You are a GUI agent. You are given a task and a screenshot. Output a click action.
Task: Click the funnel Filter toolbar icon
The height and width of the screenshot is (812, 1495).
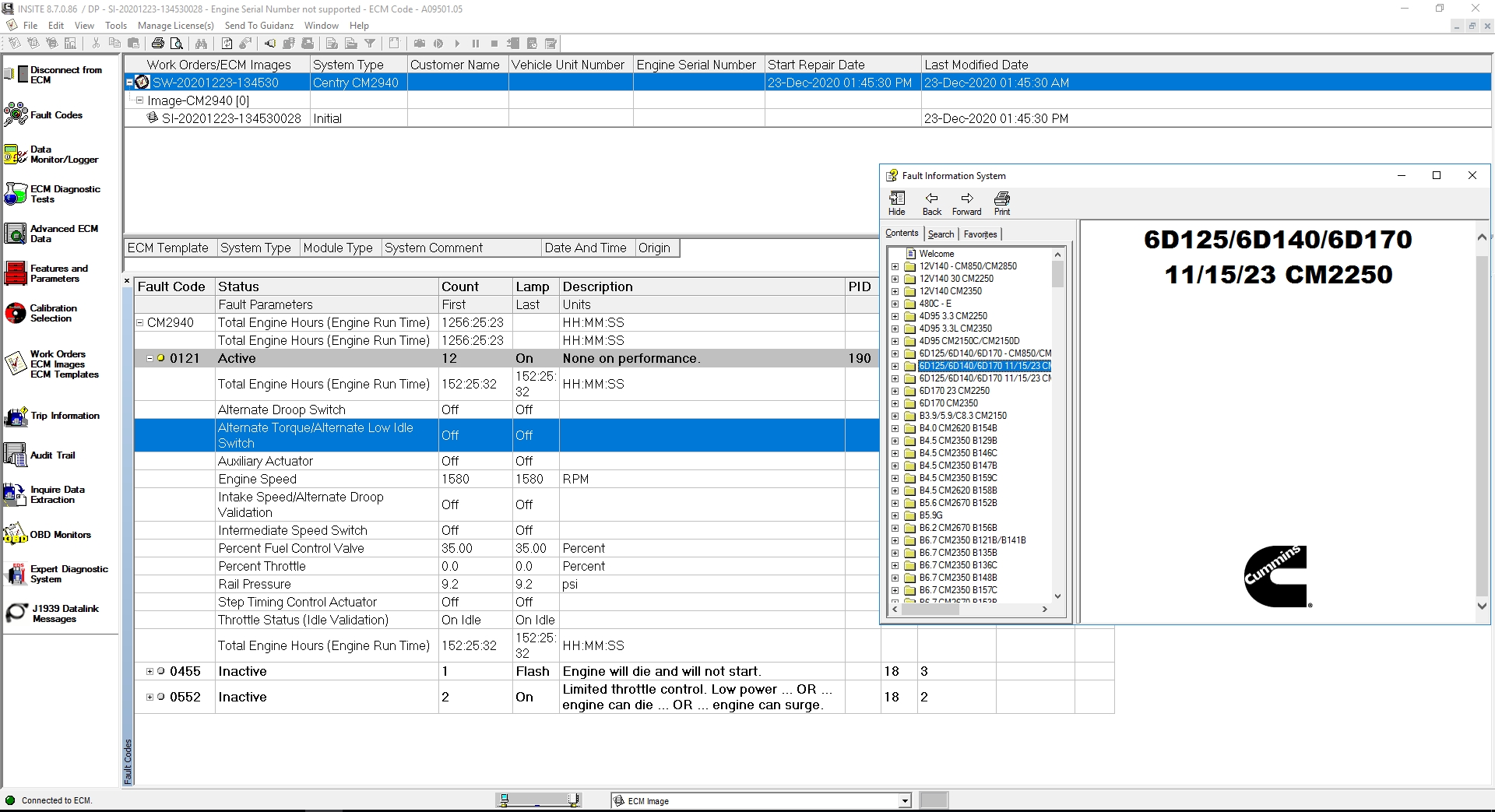coord(370,44)
